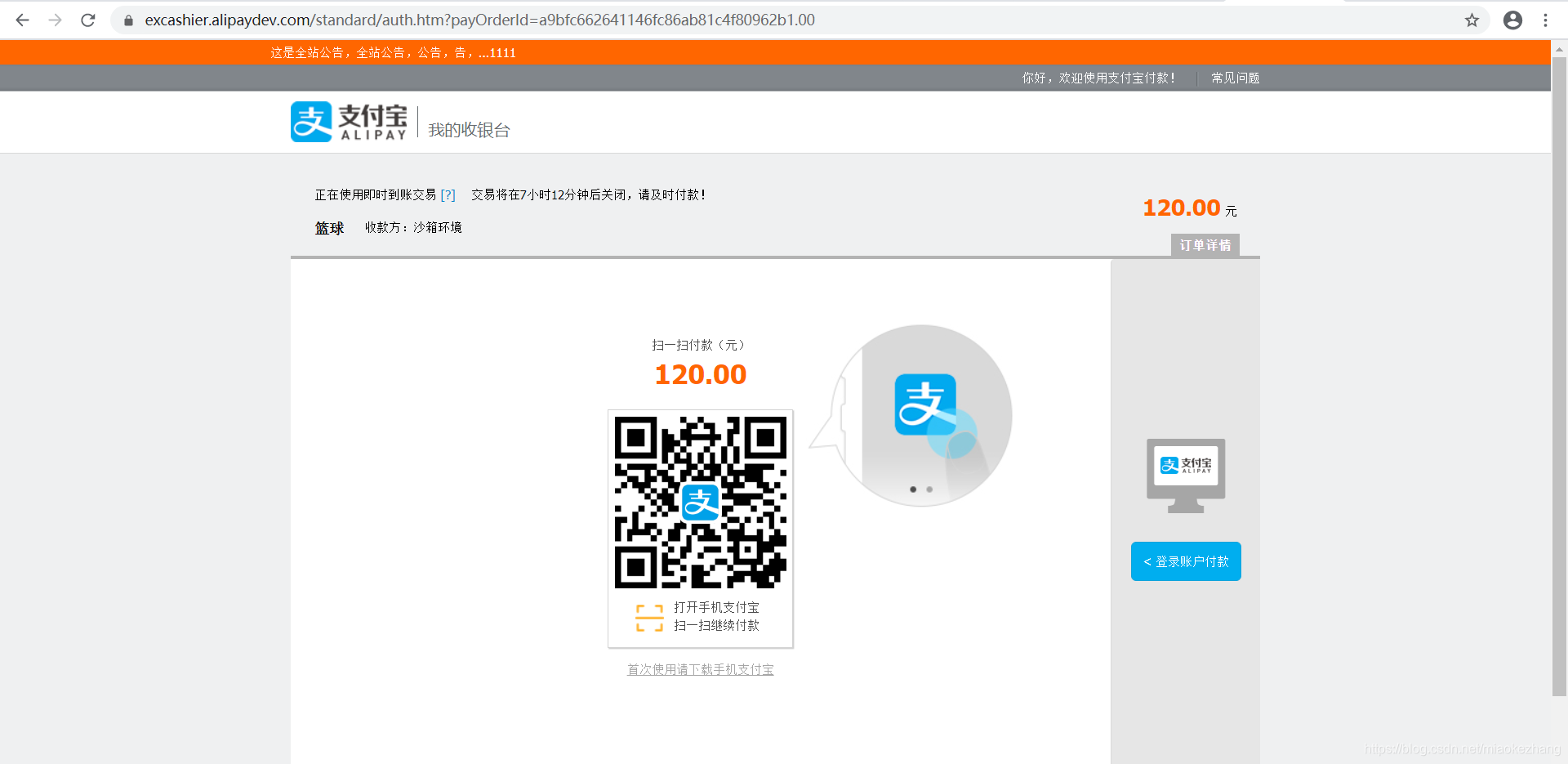Click the [?] help link
The image size is (1568, 764).
coord(448,194)
